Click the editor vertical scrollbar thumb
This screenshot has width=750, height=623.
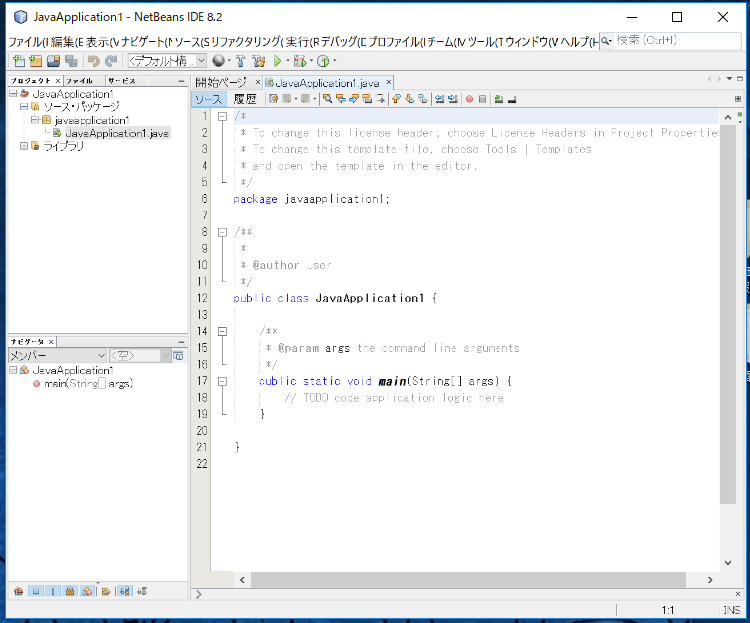click(728, 314)
